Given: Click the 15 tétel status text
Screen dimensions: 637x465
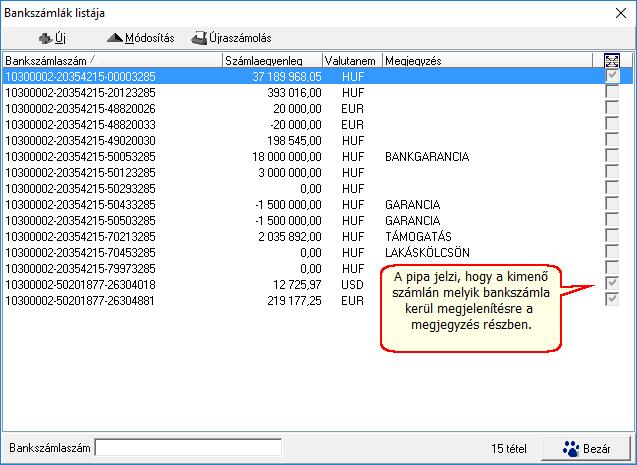Looking at the screenshot, I should pos(509,448).
